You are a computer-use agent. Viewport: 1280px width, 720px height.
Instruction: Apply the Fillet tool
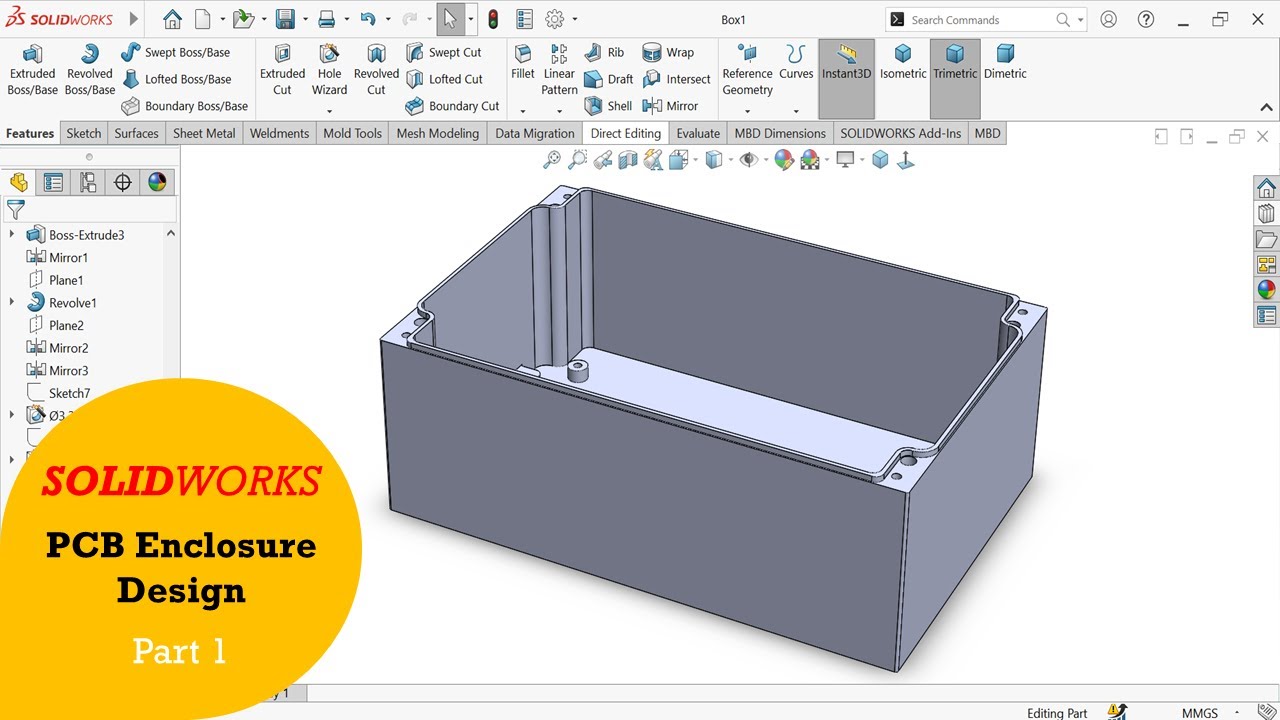(523, 62)
